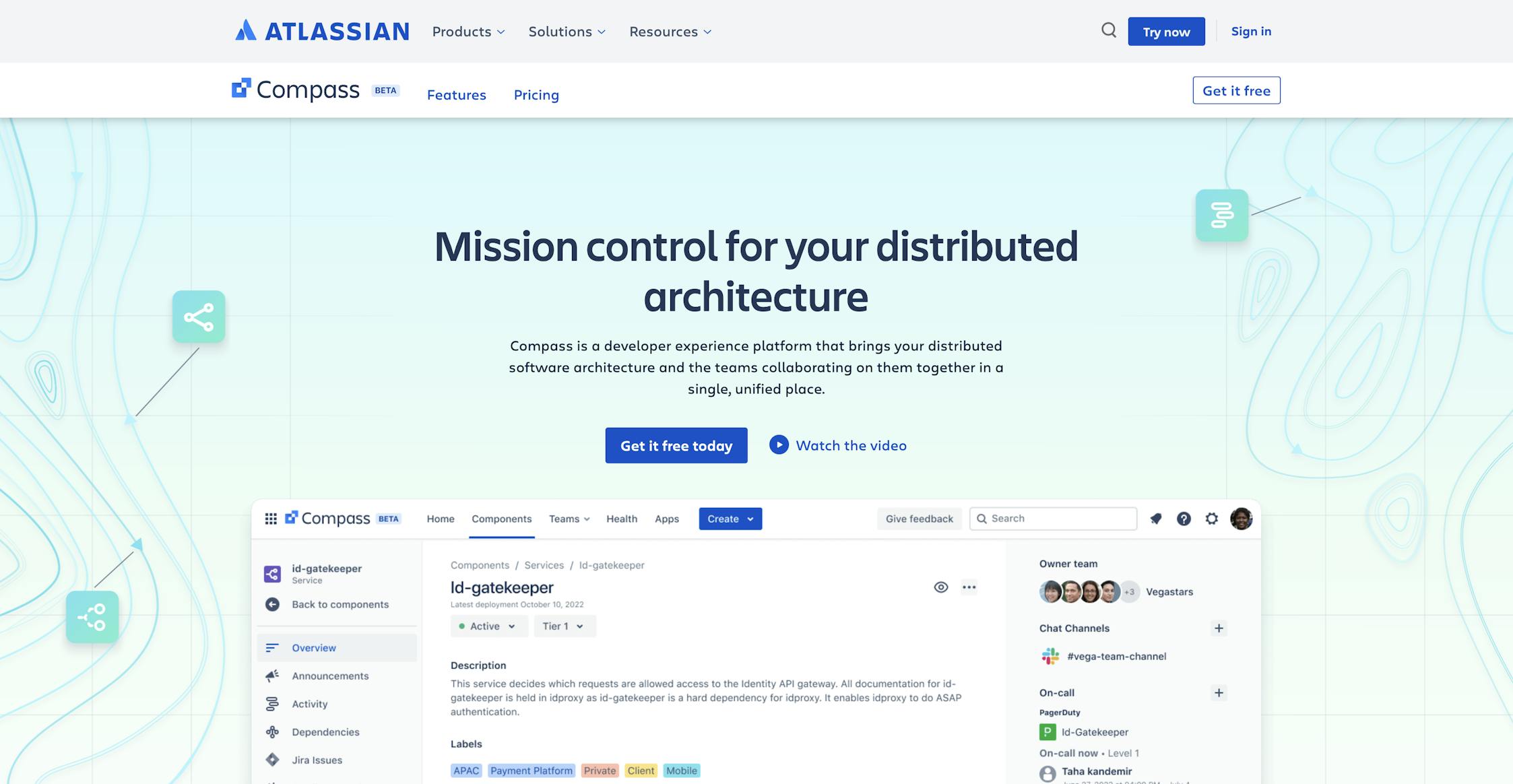1513x784 pixels.
Task: Open the Create dropdown button
Action: (730, 519)
